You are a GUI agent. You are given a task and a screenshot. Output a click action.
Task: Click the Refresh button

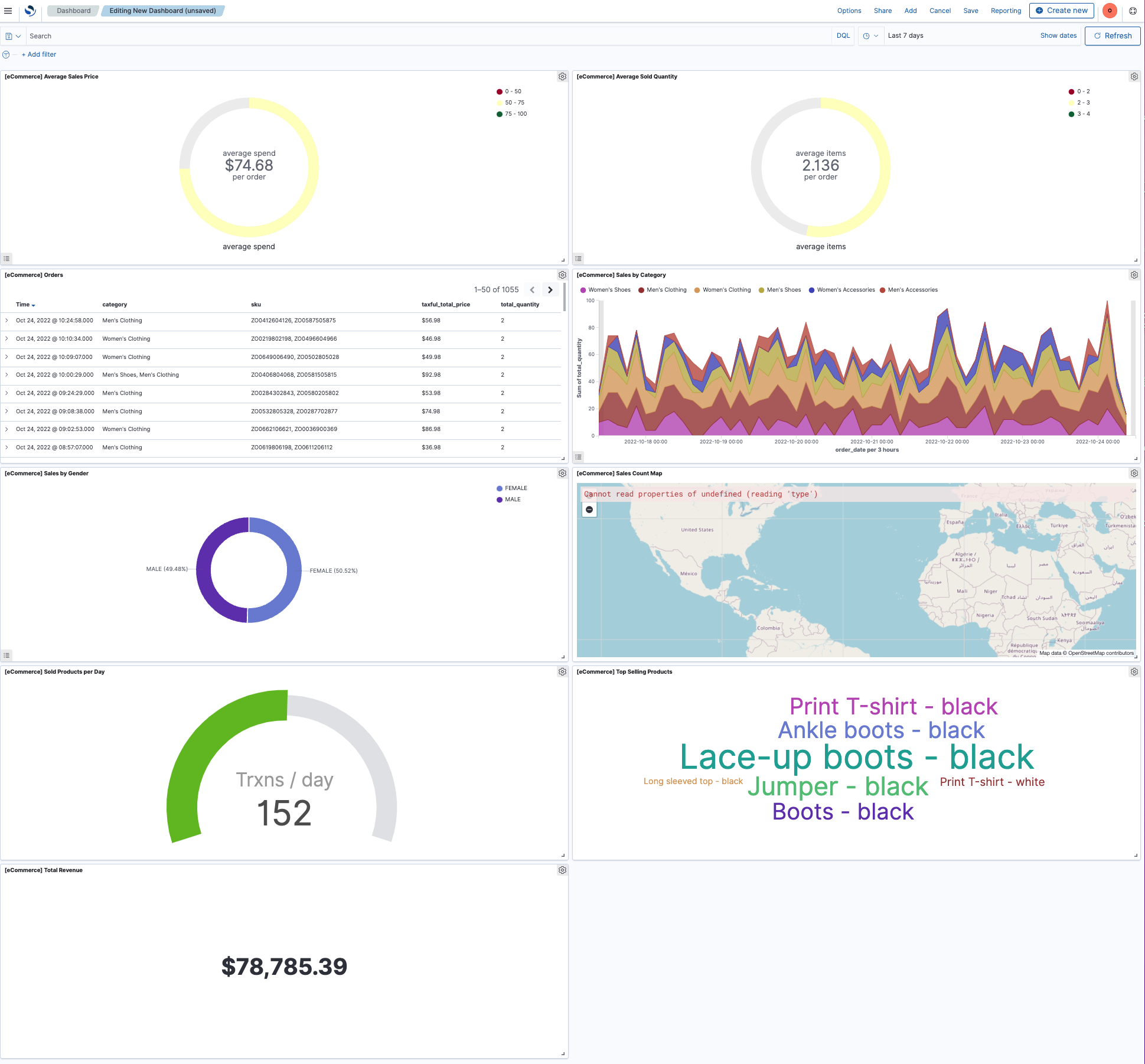(1113, 36)
